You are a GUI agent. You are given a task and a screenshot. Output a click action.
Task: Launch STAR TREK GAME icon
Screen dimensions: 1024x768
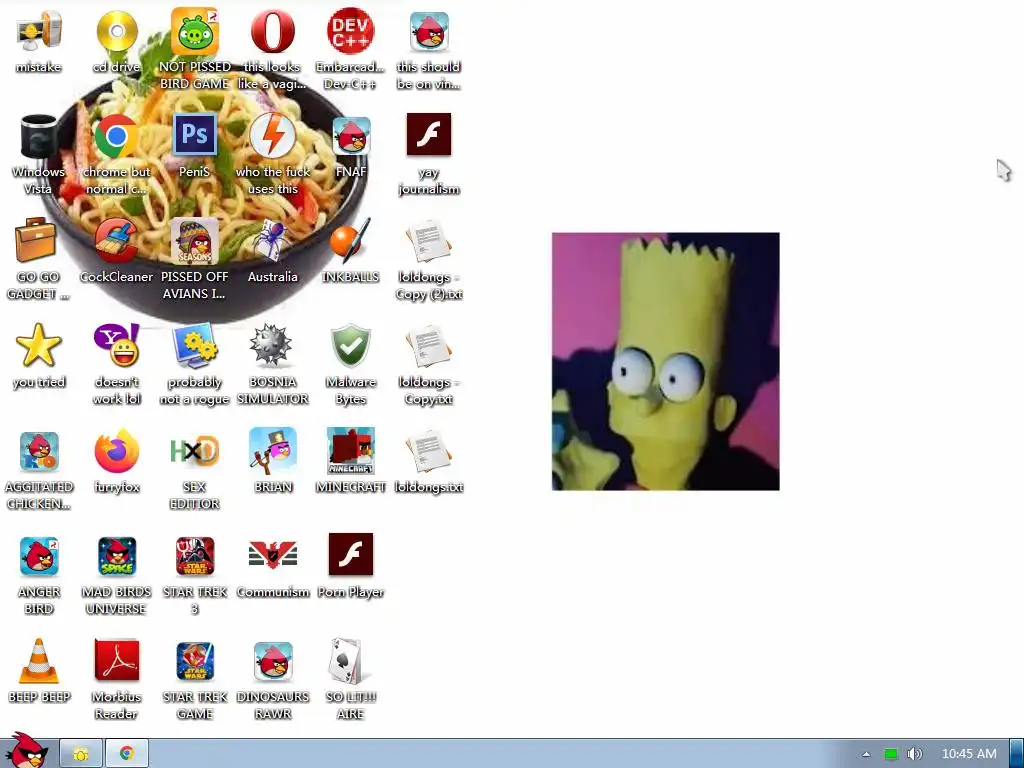195,661
